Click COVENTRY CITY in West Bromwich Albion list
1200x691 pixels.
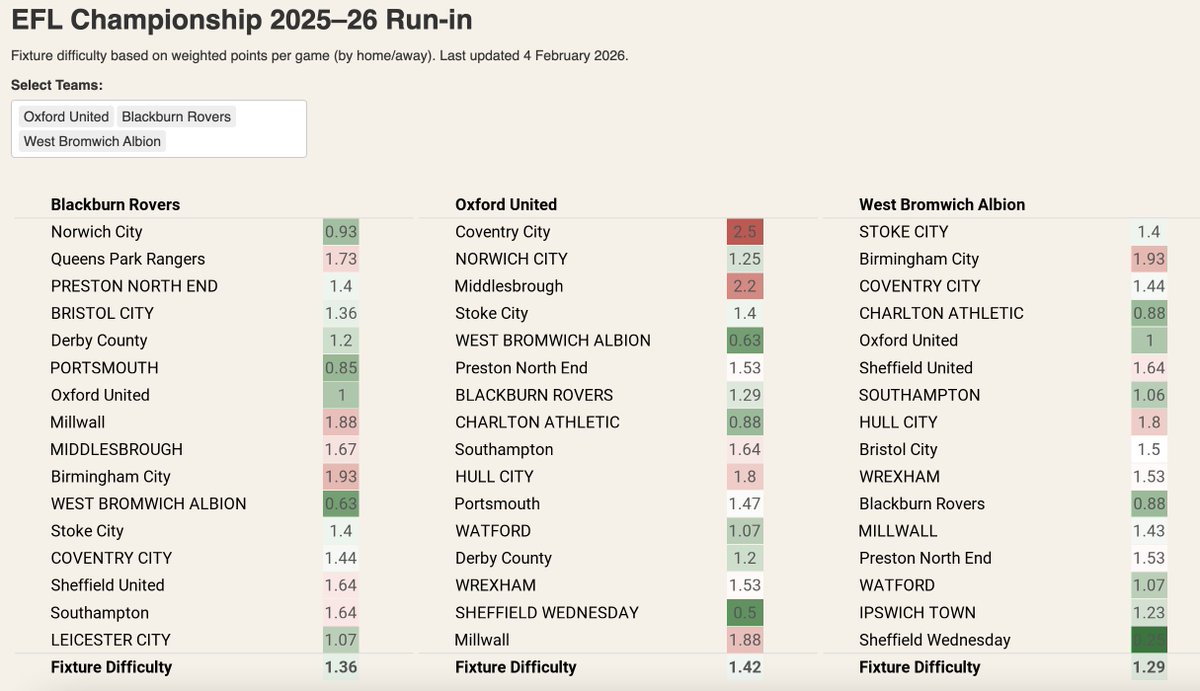coord(920,286)
